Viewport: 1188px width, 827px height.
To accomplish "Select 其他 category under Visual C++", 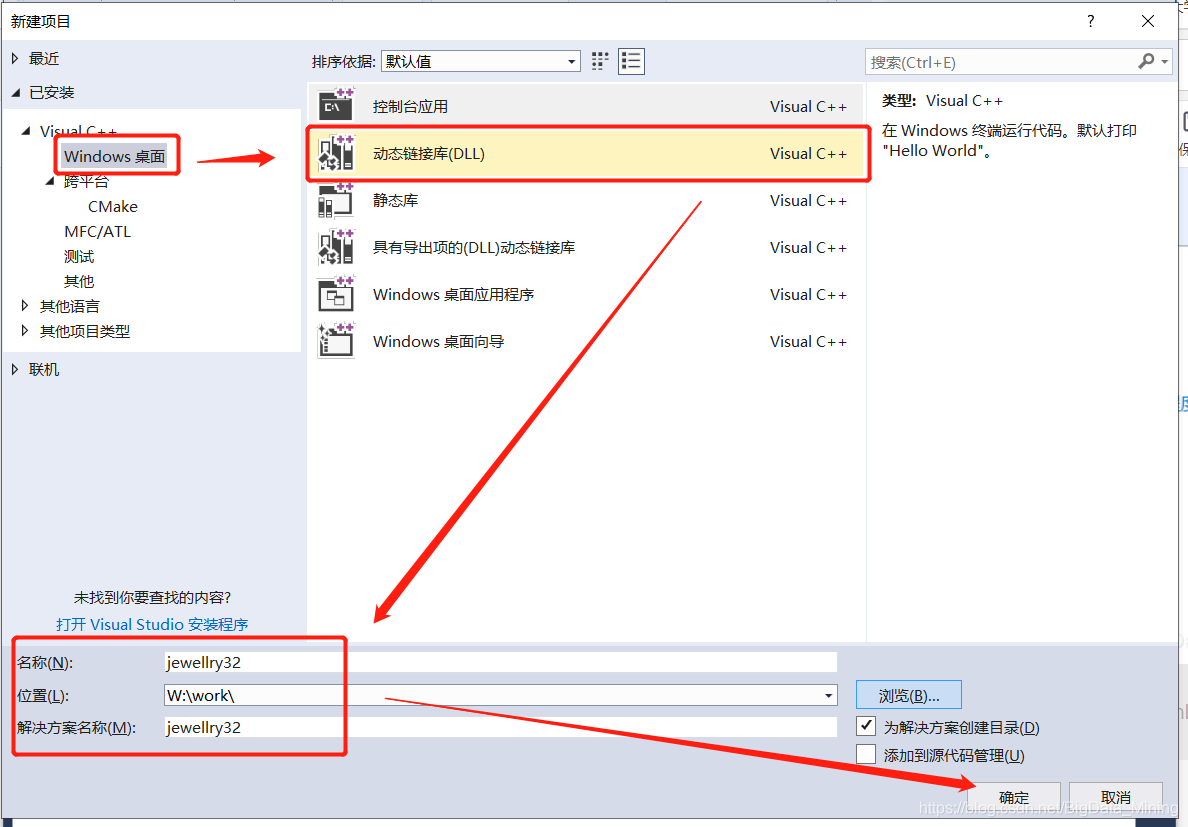I will pyautogui.click(x=79, y=282).
